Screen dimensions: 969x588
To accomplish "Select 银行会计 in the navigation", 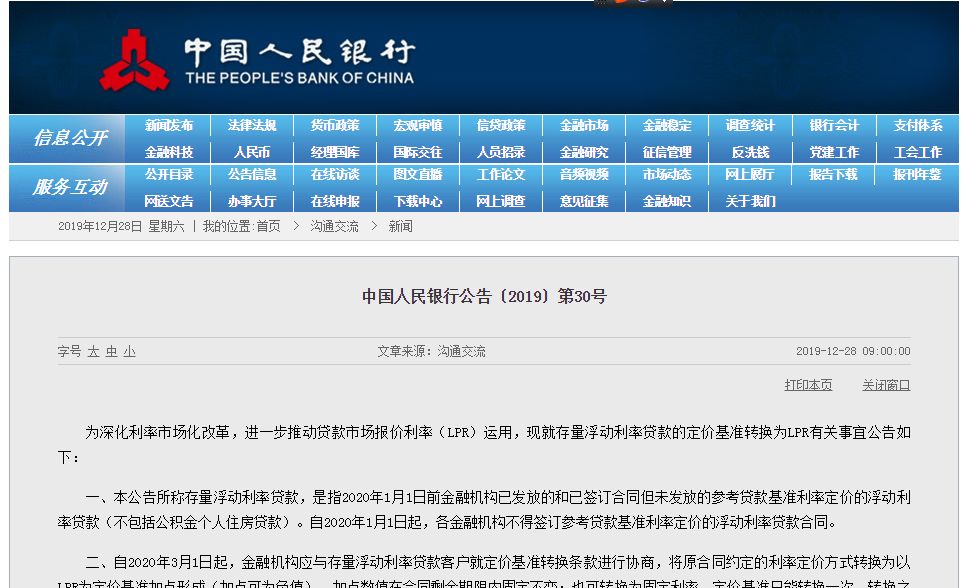I will 834,126.
